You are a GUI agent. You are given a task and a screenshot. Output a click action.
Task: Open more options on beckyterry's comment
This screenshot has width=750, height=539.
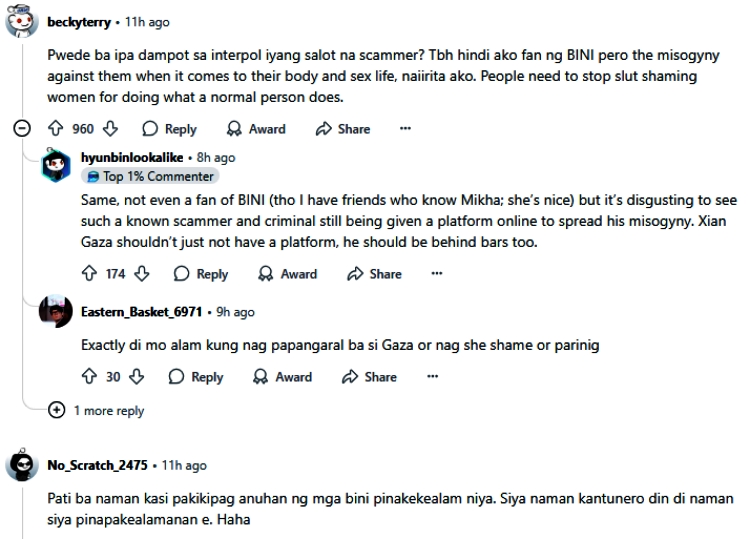click(405, 129)
